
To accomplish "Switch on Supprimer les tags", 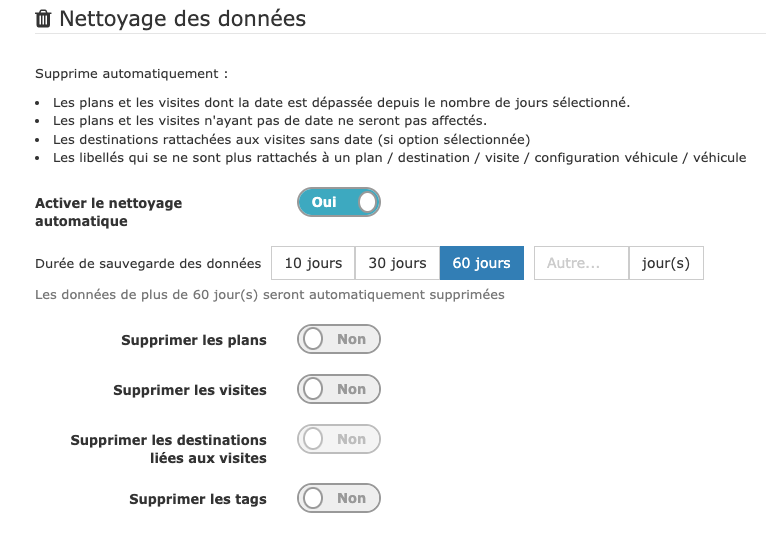I will pyautogui.click(x=339, y=498).
